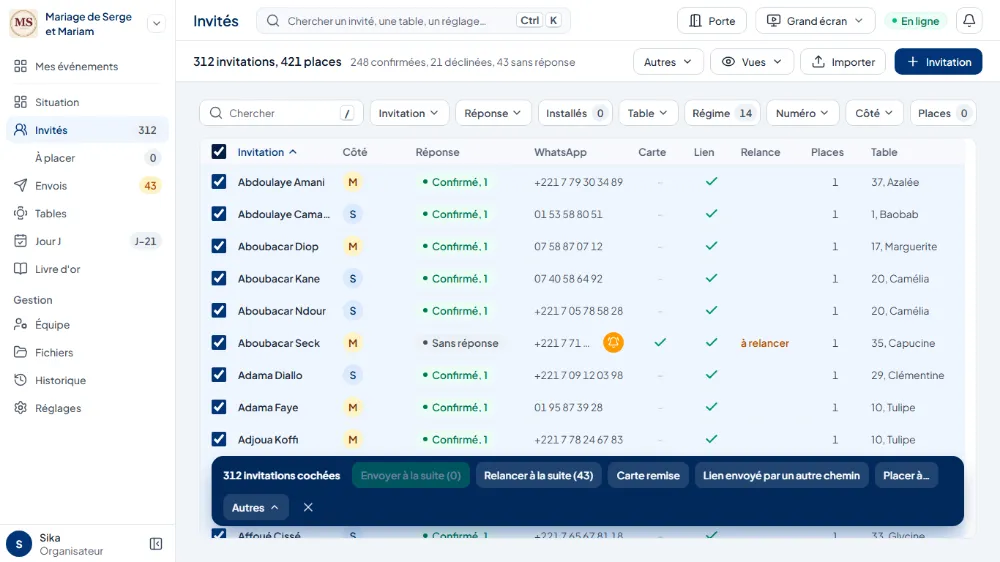
Task: Expand the event switcher chevron
Action: [156, 24]
